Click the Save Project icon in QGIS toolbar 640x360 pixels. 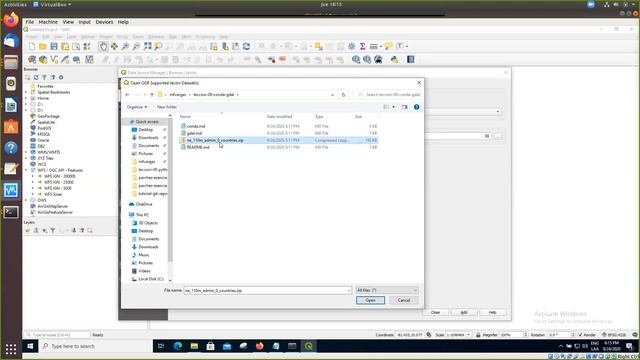(x=53, y=47)
